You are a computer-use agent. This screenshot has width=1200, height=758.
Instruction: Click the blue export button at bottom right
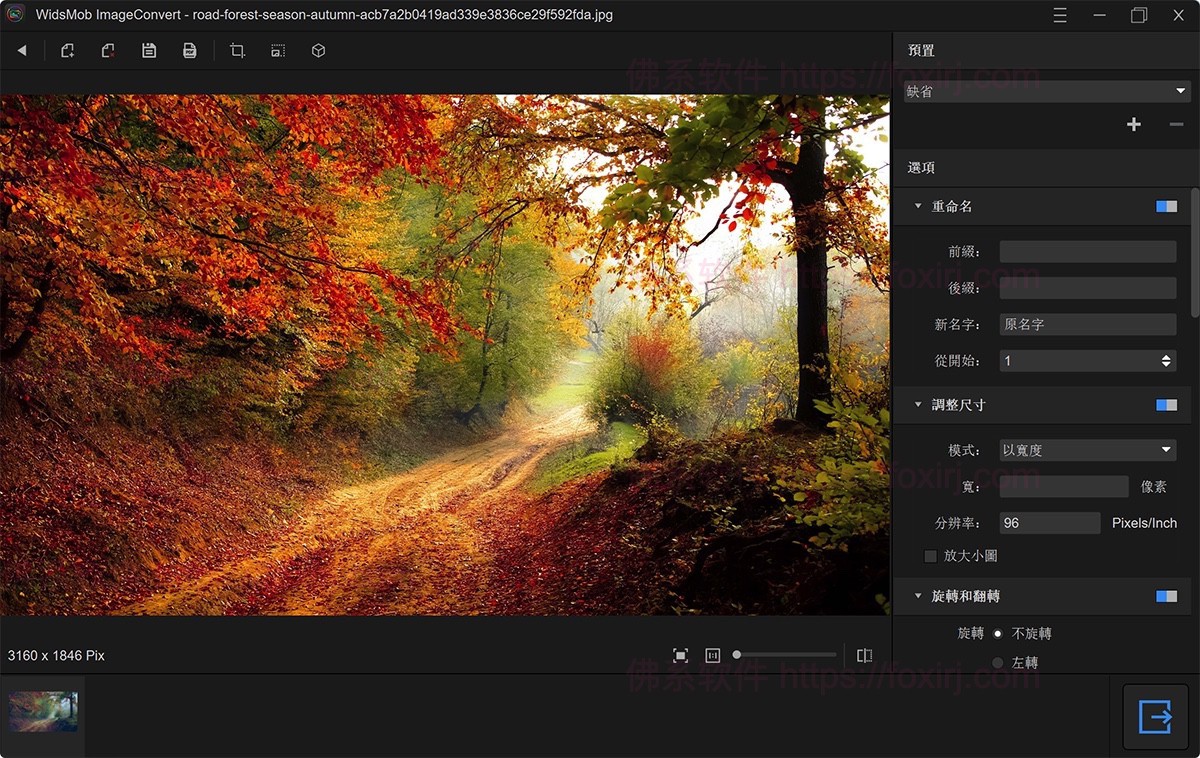point(1155,717)
